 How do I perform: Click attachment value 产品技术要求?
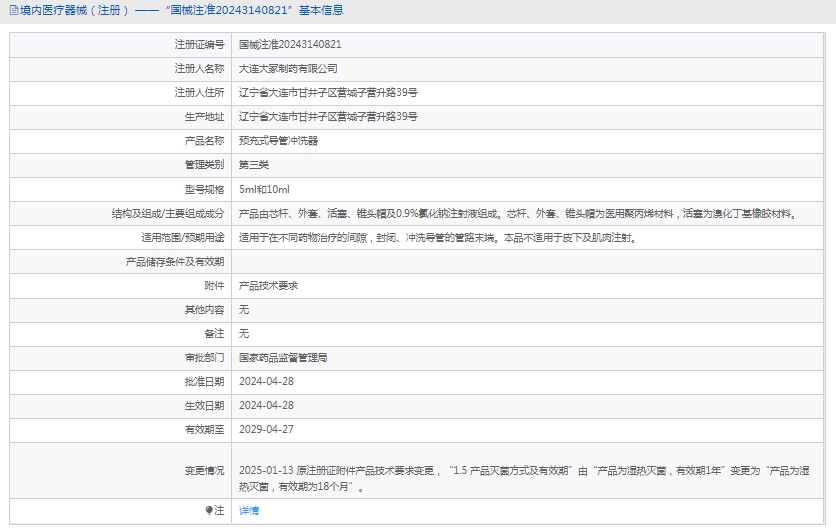(268, 286)
